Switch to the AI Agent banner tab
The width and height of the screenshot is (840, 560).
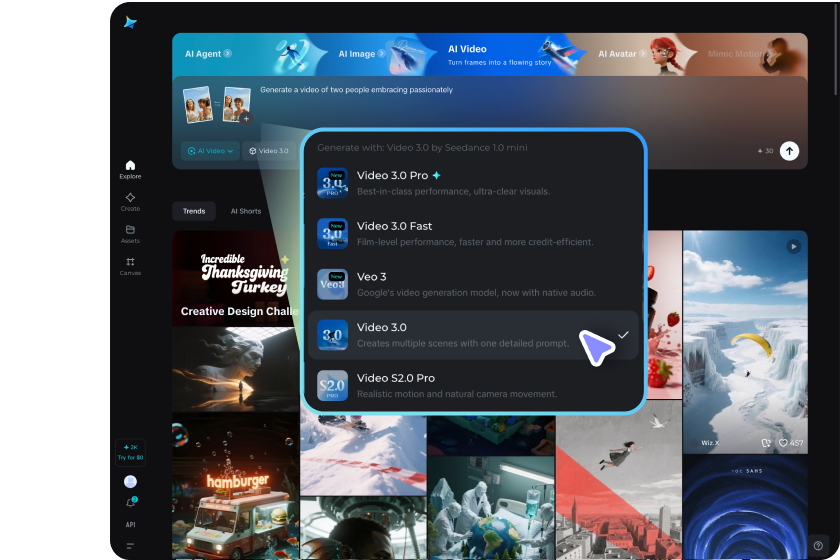coord(208,54)
